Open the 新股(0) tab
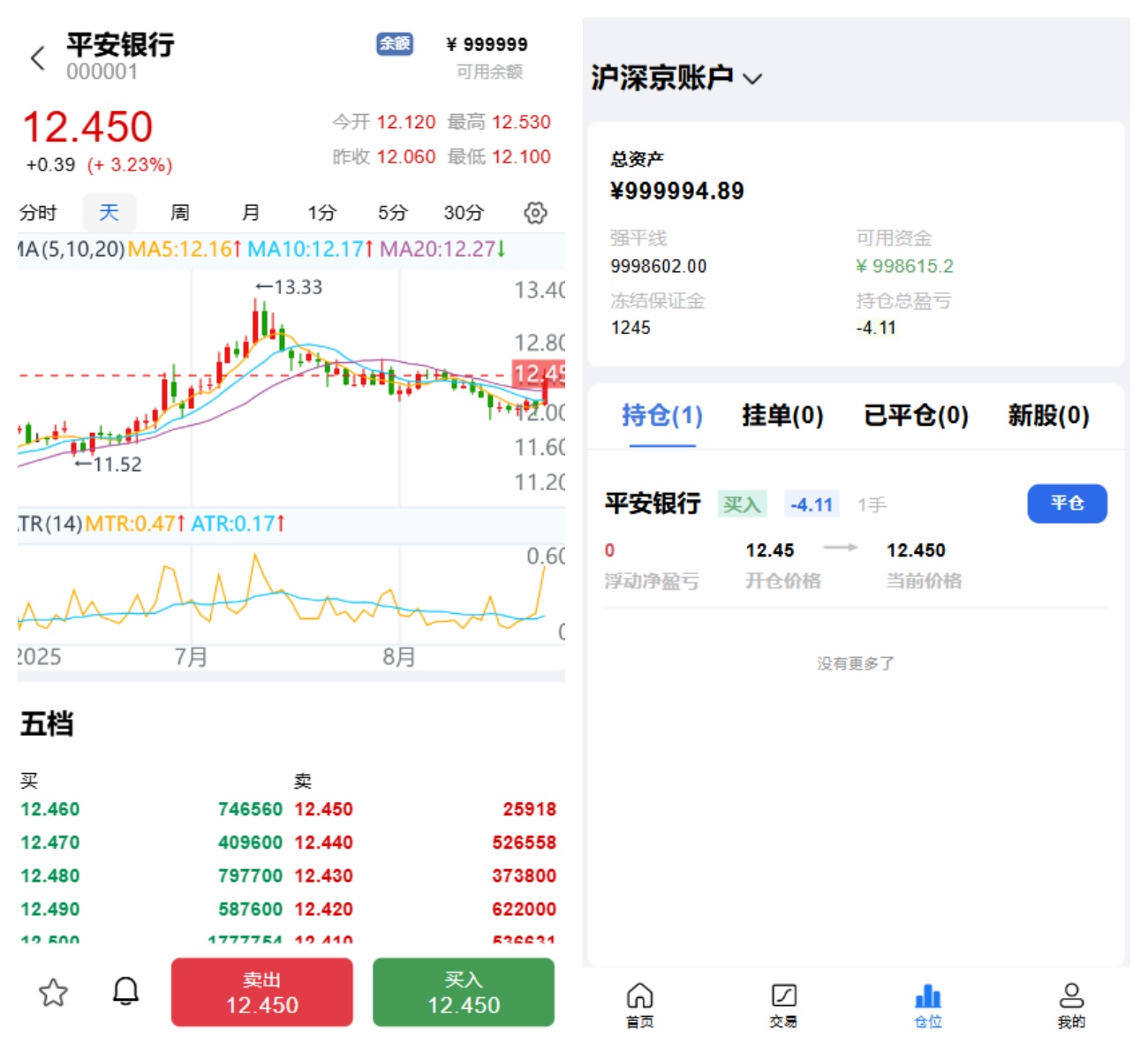Viewport: 1148px width, 1060px height. pyautogui.click(x=1048, y=415)
